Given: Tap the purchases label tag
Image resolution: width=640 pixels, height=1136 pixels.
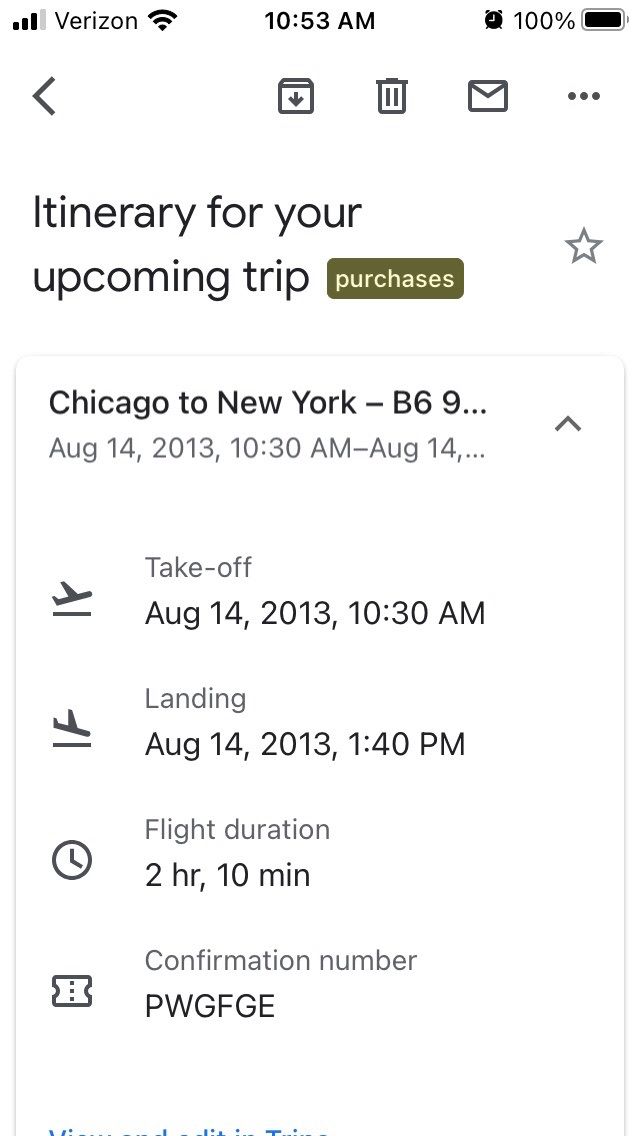Looking at the screenshot, I should [x=395, y=279].
